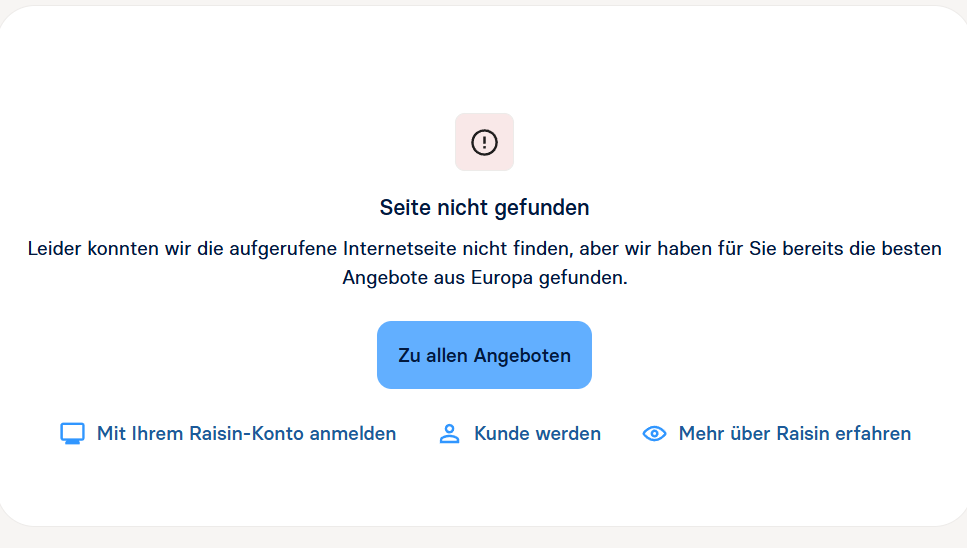This screenshot has height=548, width=967.
Task: Click the eye icon before Mehr über Raisin
Action: point(654,433)
